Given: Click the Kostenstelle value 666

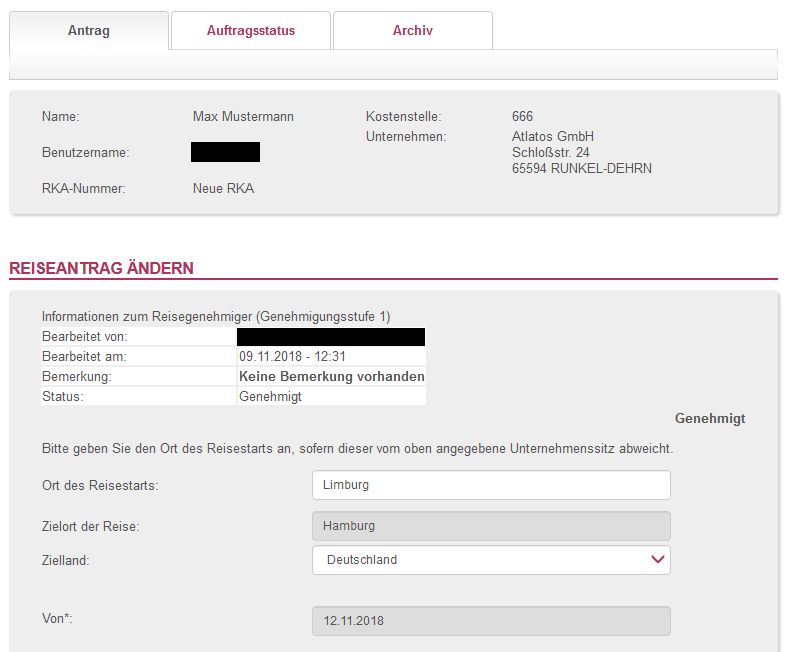Looking at the screenshot, I should [x=522, y=117].
